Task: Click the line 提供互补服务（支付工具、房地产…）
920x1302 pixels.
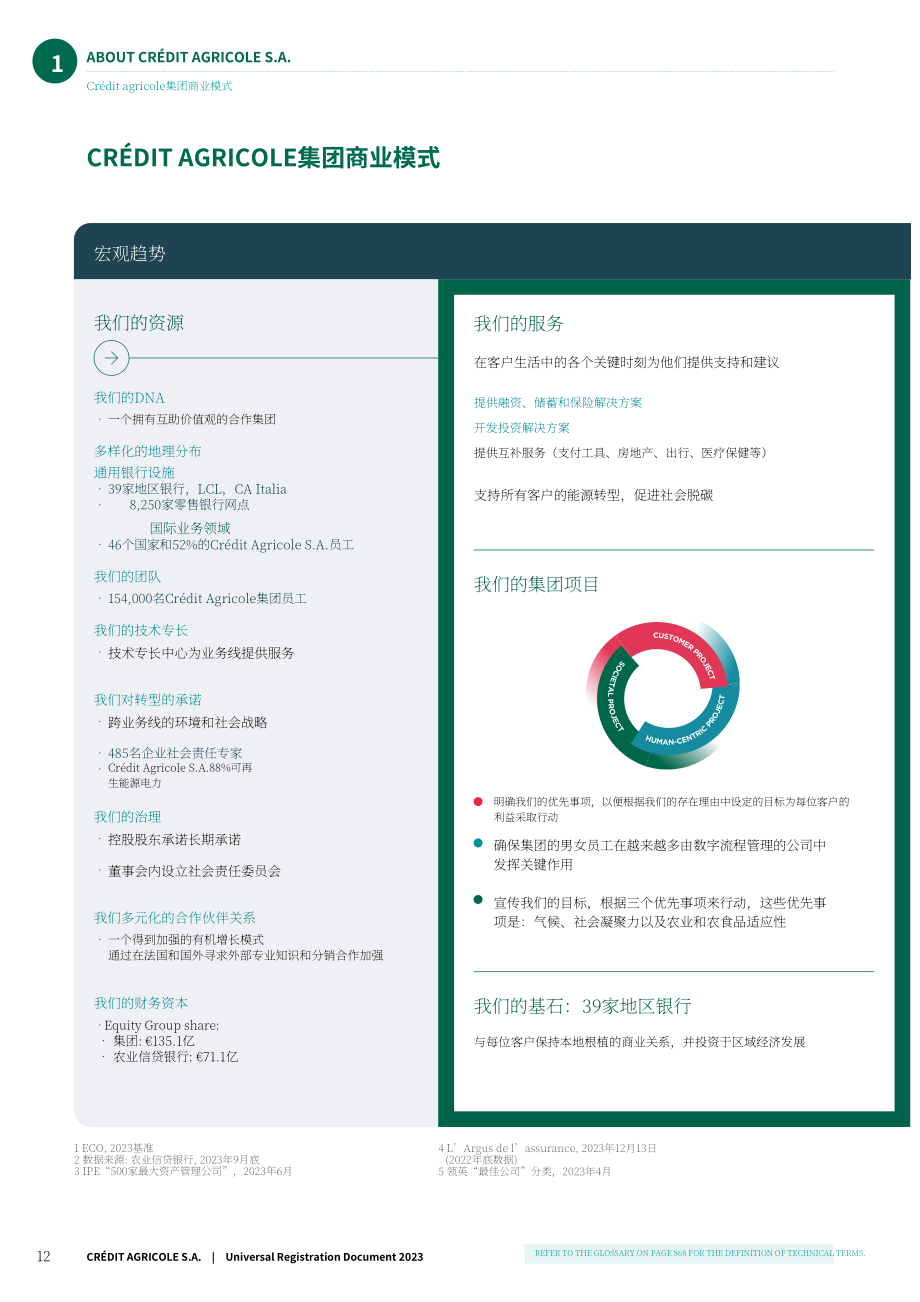Action: [x=622, y=452]
